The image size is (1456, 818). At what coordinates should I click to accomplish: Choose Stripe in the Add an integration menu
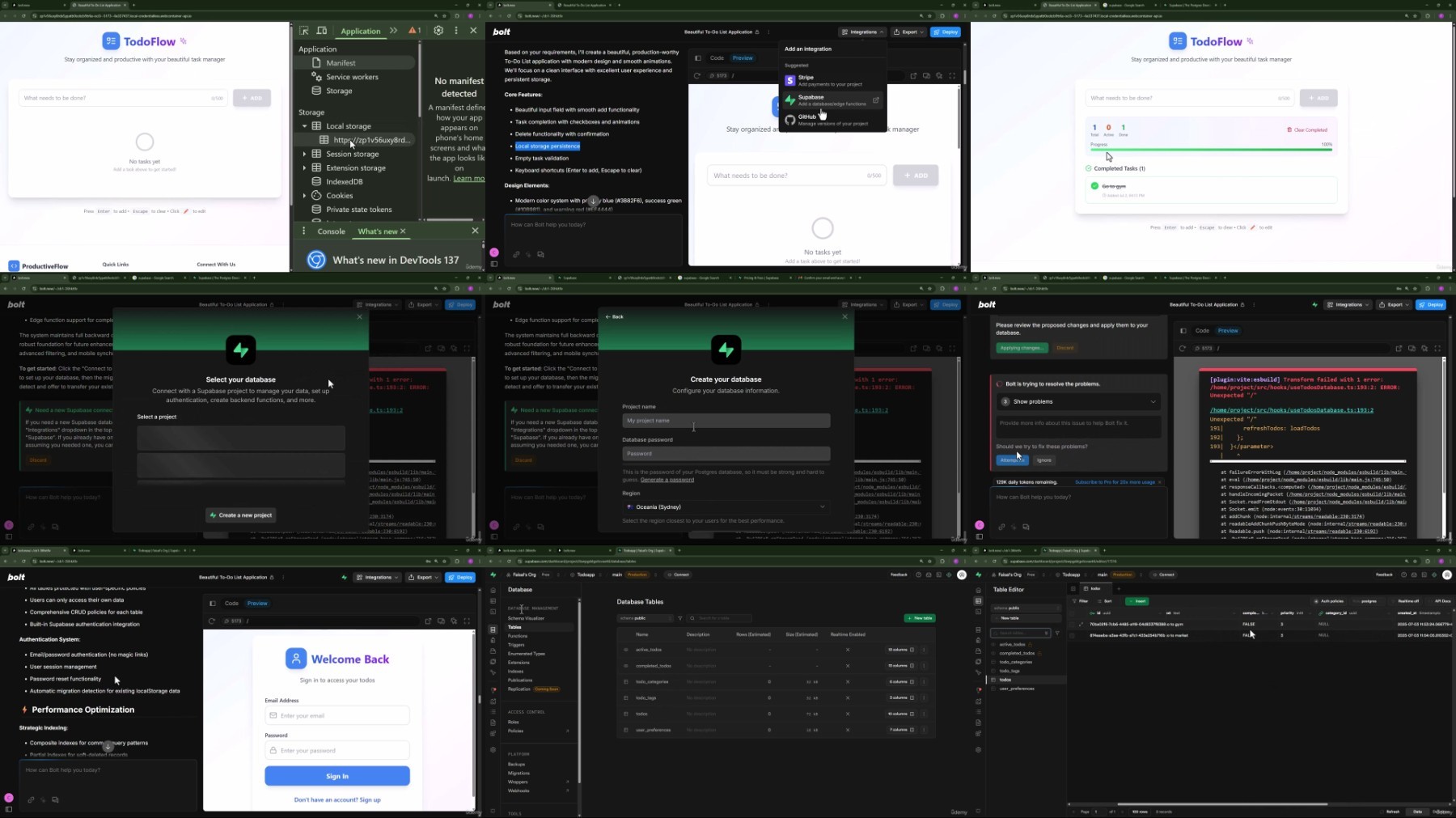click(x=832, y=80)
